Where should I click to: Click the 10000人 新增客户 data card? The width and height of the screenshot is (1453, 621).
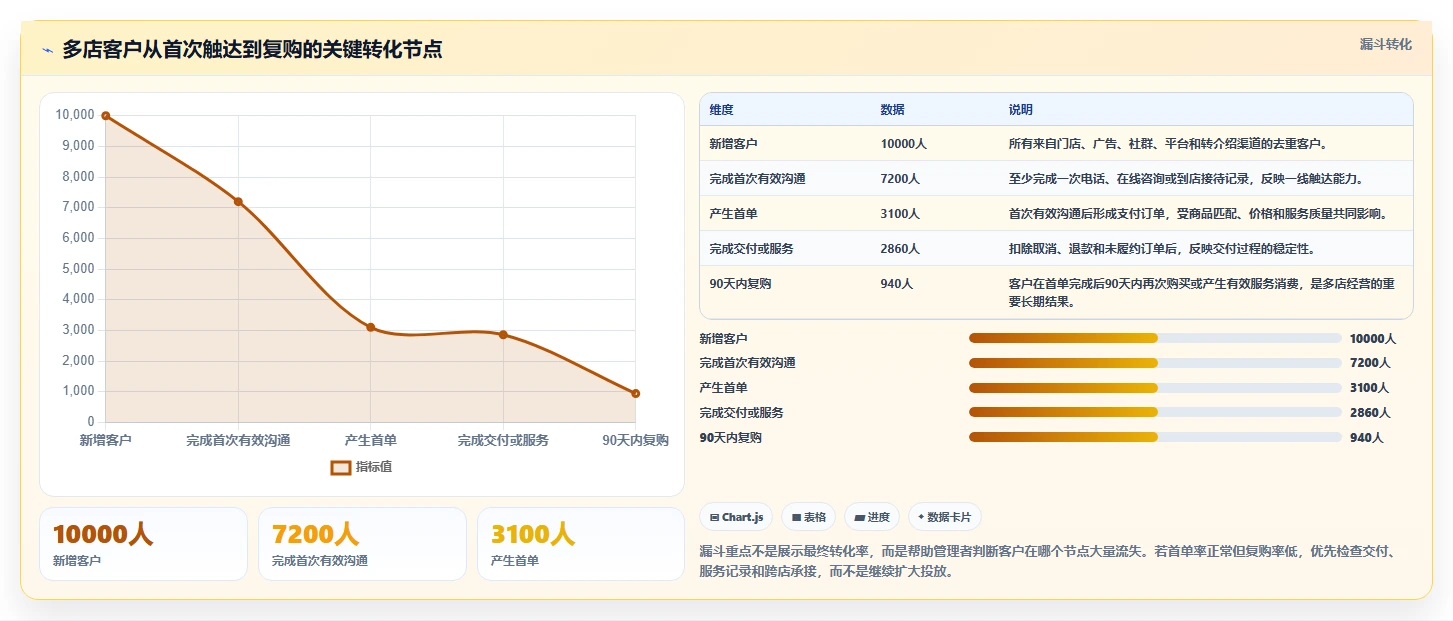click(x=143, y=544)
